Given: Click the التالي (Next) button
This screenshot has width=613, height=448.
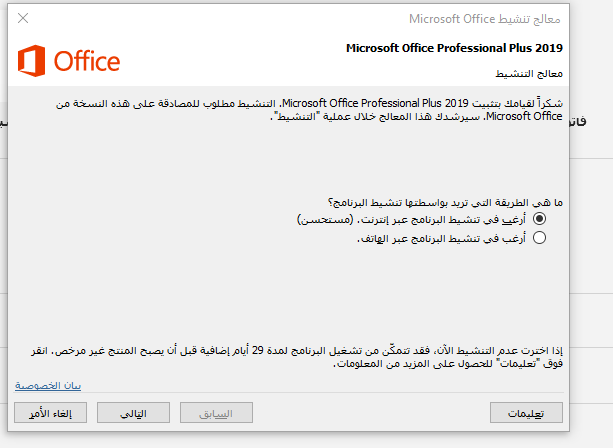Looking at the screenshot, I should point(133,413).
